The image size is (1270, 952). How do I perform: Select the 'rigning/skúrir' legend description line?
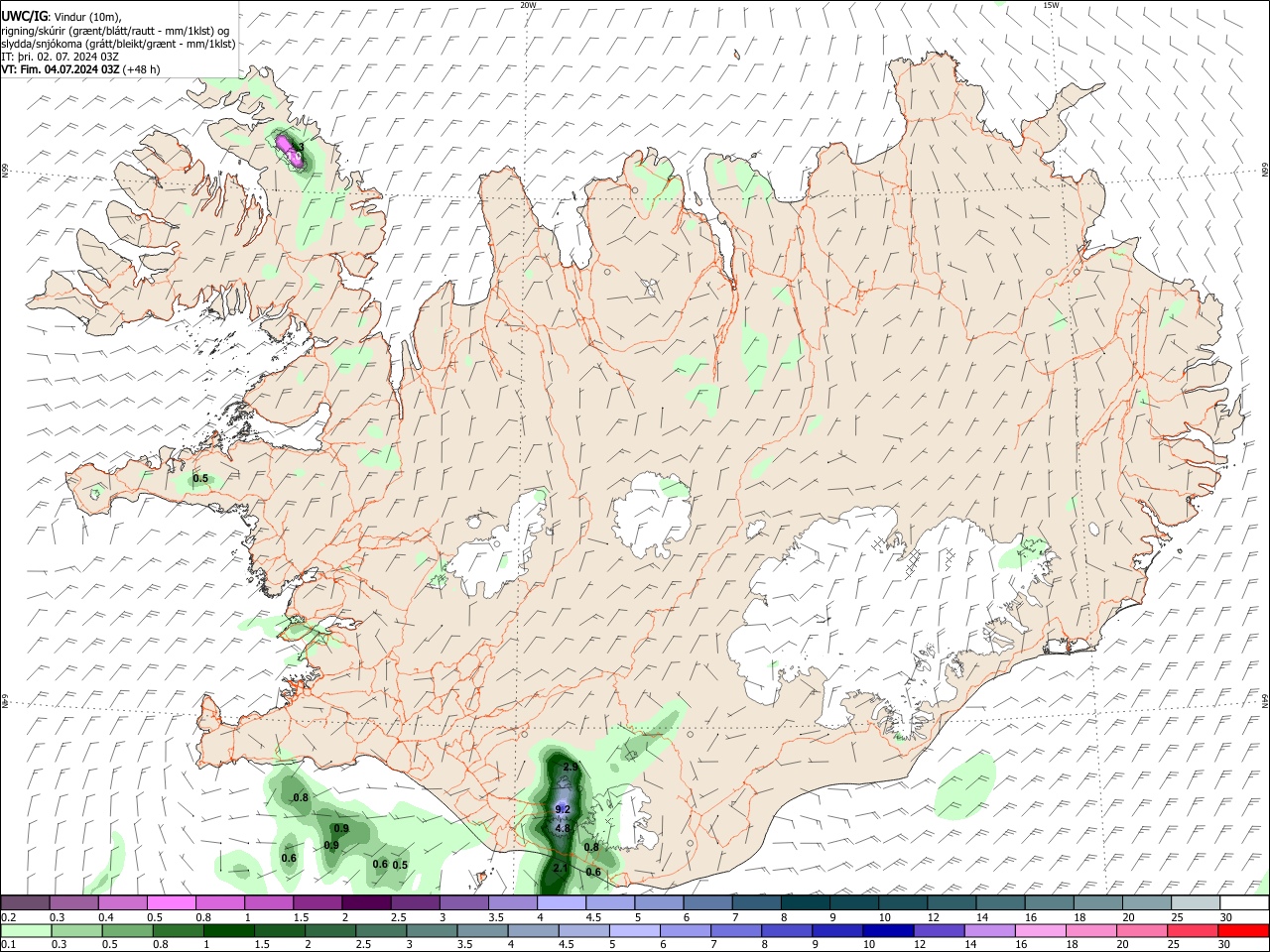[115, 31]
